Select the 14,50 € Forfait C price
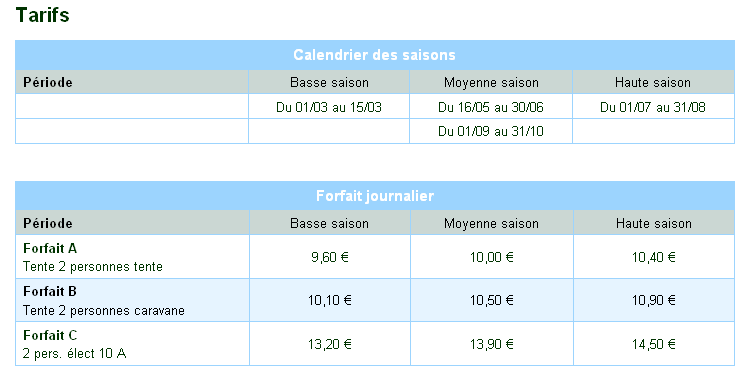 click(653, 344)
